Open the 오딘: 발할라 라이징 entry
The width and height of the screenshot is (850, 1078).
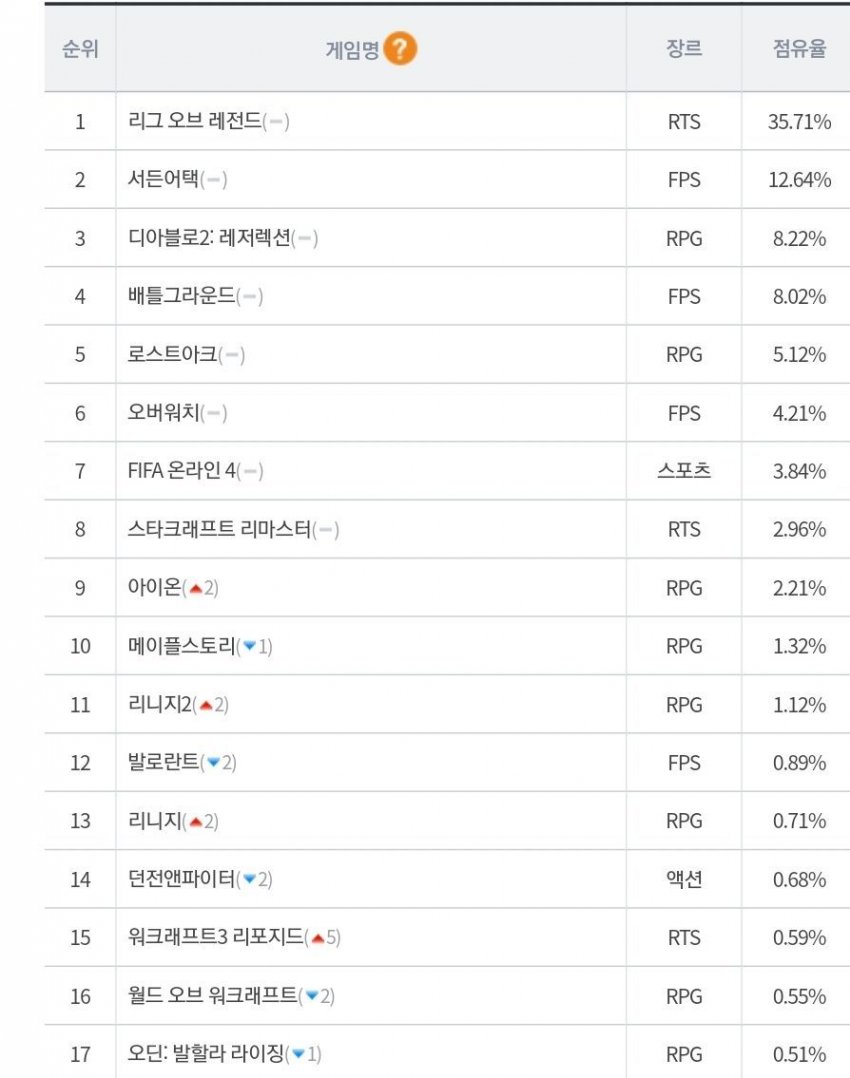(x=206, y=1053)
